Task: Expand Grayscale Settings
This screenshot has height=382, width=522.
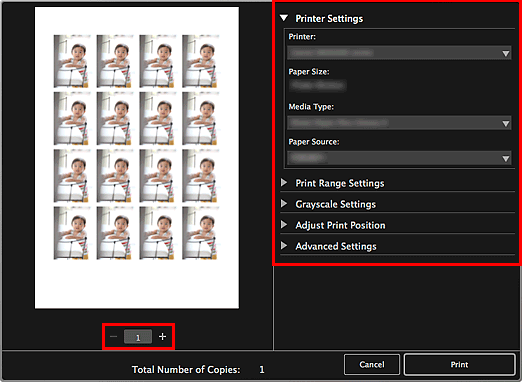Action: pyautogui.click(x=284, y=204)
